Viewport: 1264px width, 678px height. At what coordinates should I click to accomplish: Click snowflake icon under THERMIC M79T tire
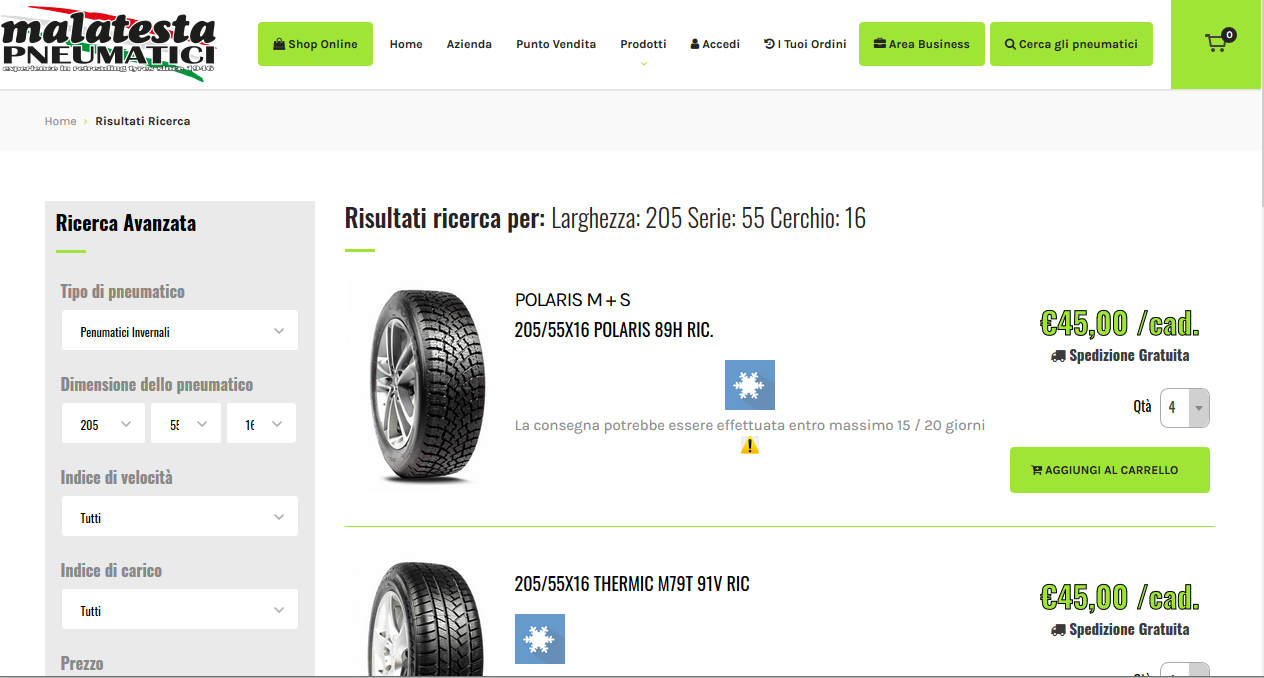coord(540,639)
